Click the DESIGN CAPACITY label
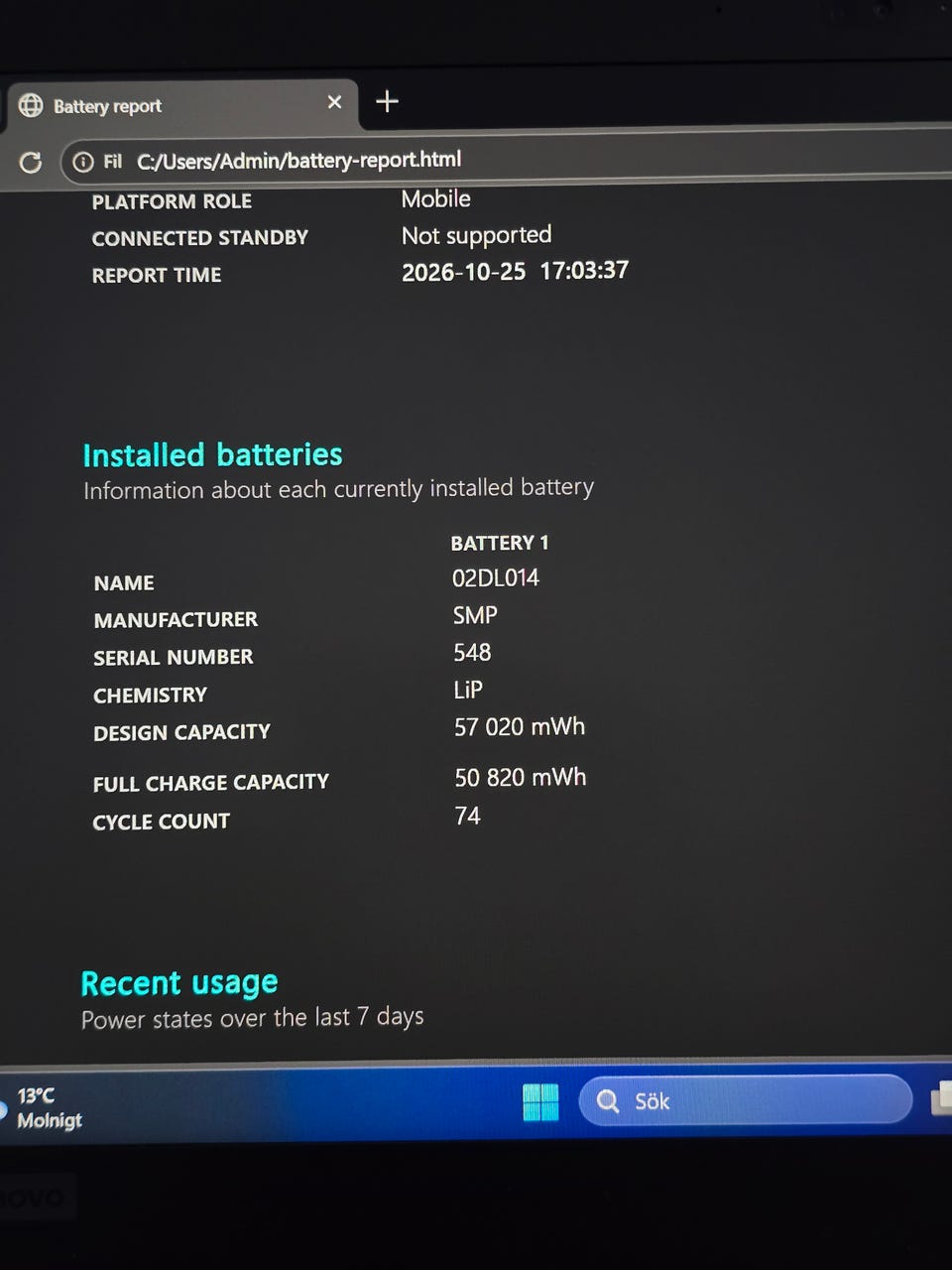The height and width of the screenshot is (1270, 952). point(181,732)
